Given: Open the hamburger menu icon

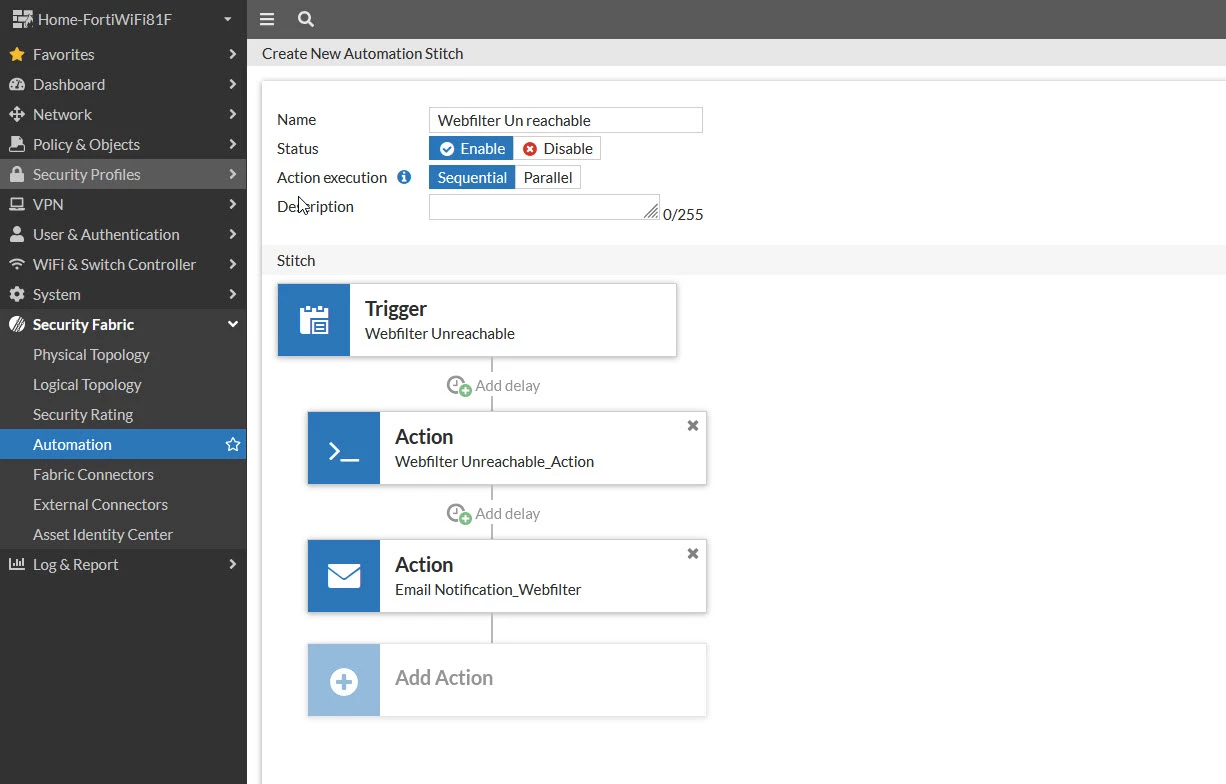Looking at the screenshot, I should pos(267,19).
